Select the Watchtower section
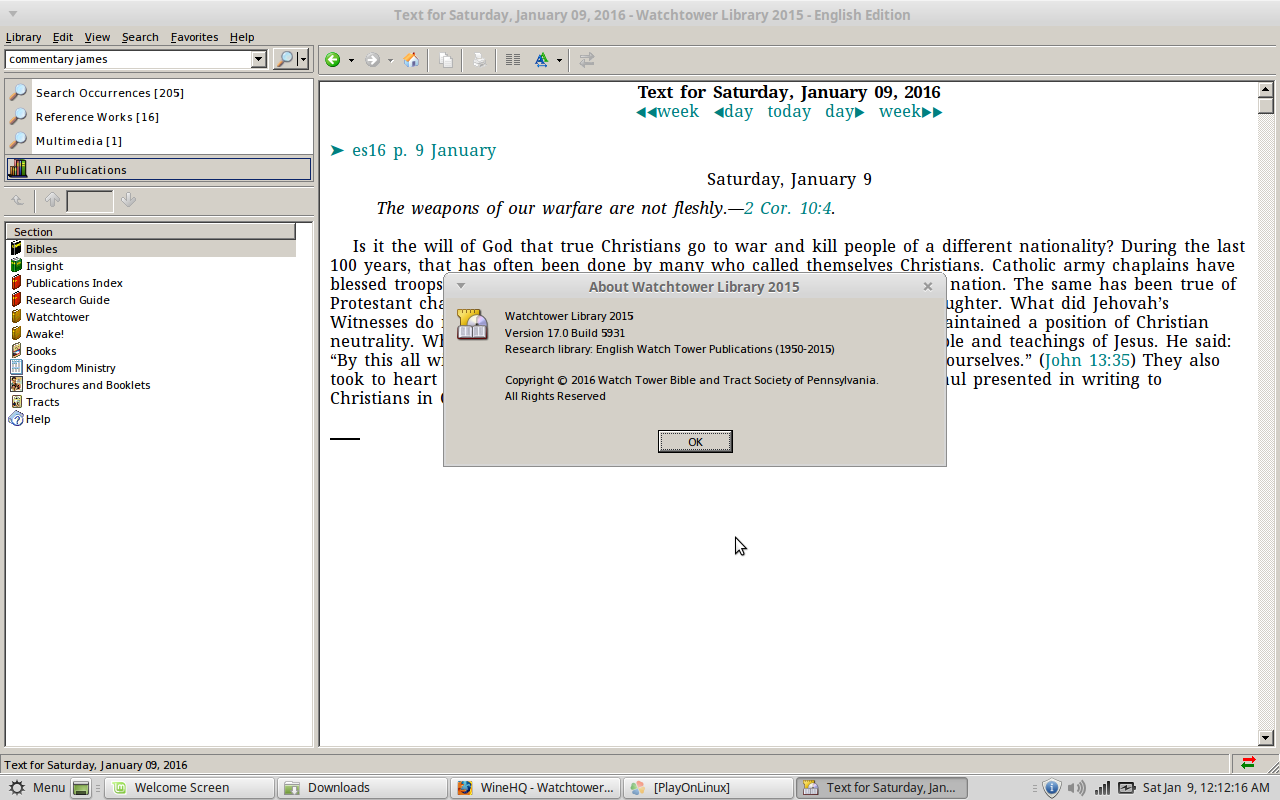Viewport: 1280px width, 800px height. click(57, 317)
